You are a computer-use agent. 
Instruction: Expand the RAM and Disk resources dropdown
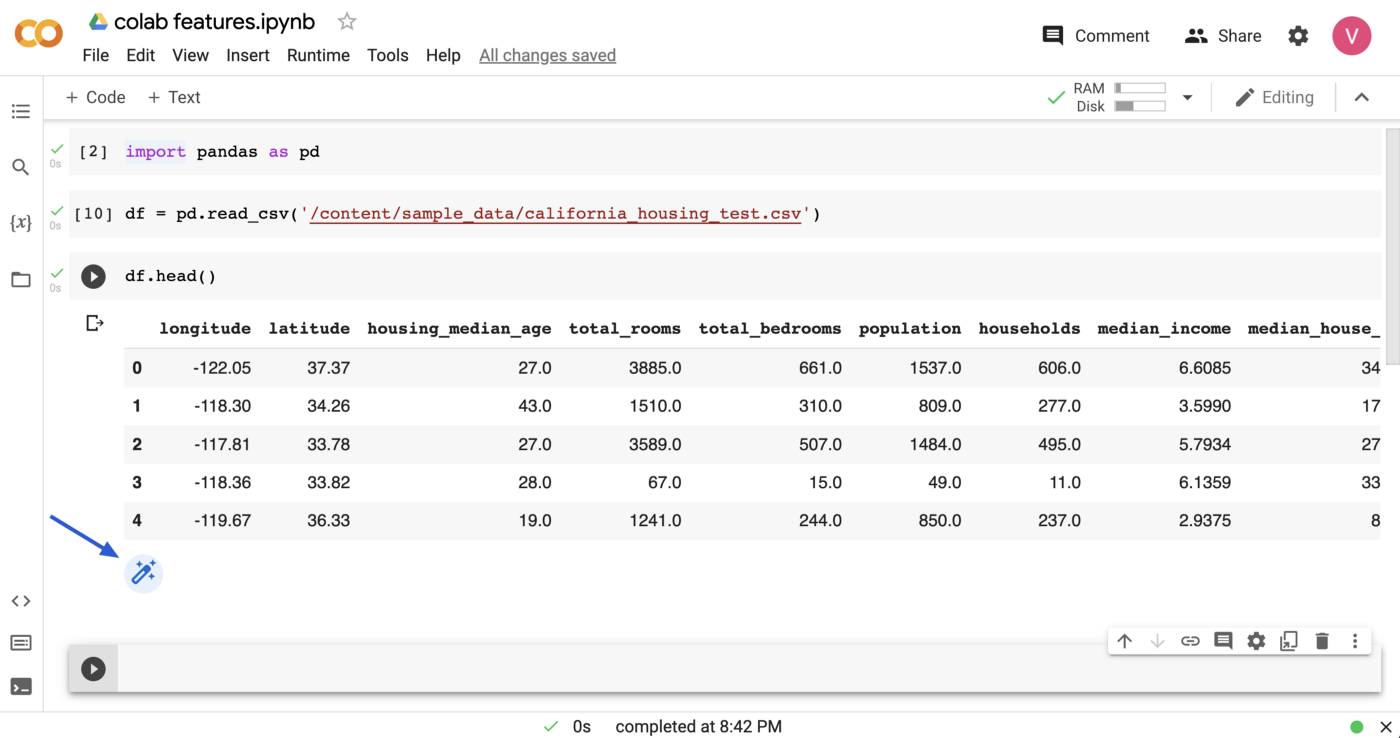click(1187, 98)
